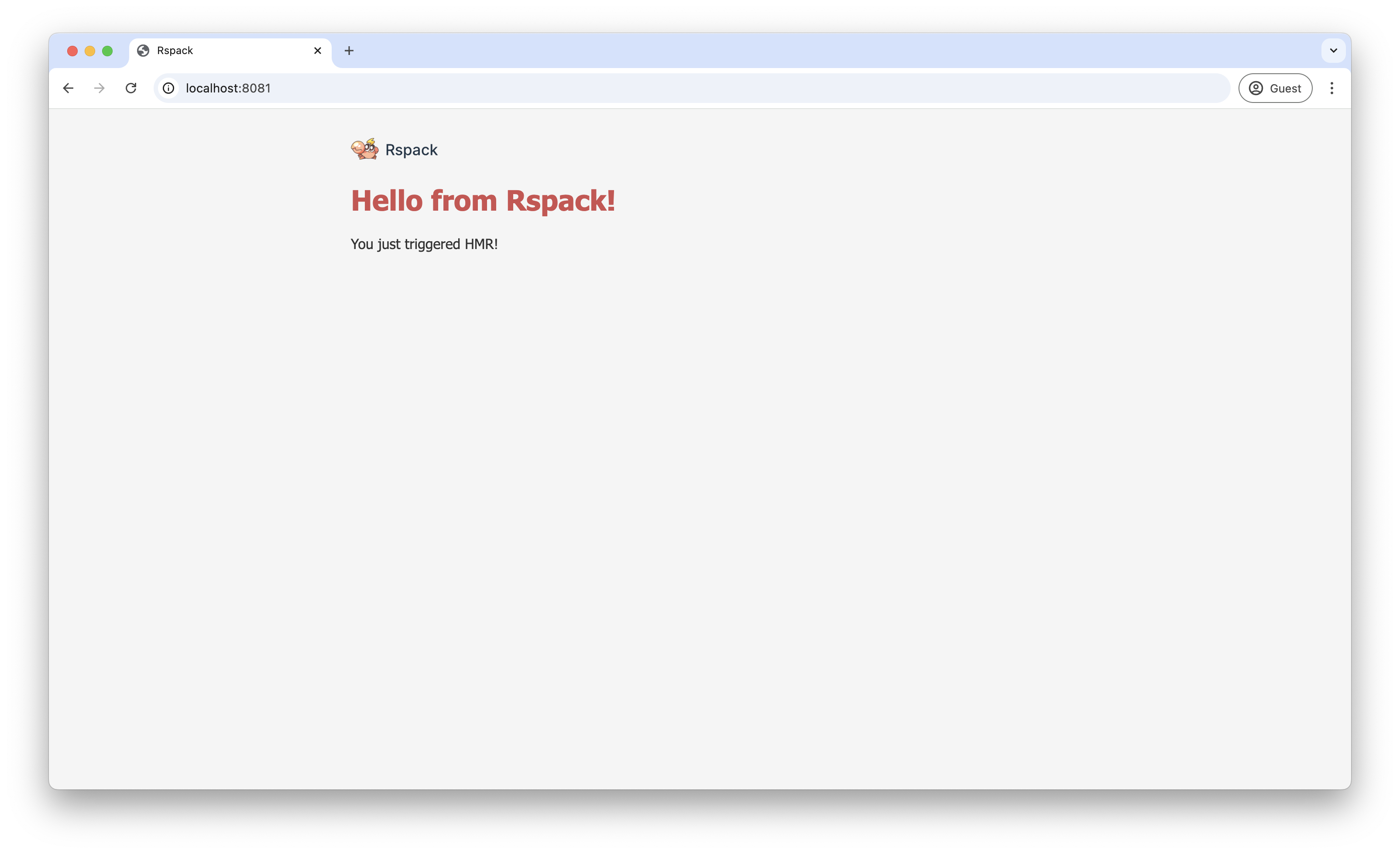Open a new tab with the plus button

(x=348, y=51)
